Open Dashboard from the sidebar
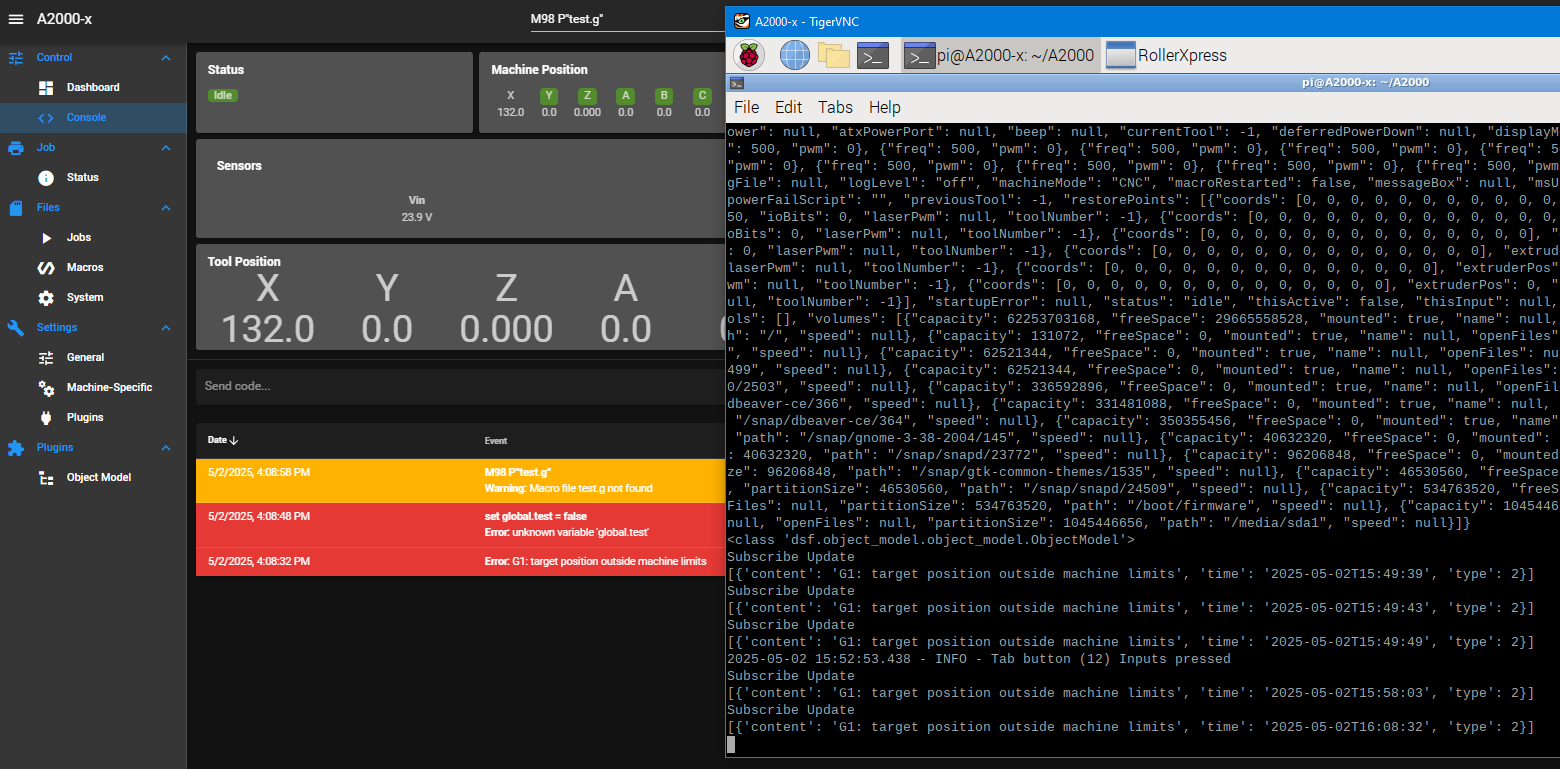 coord(93,87)
